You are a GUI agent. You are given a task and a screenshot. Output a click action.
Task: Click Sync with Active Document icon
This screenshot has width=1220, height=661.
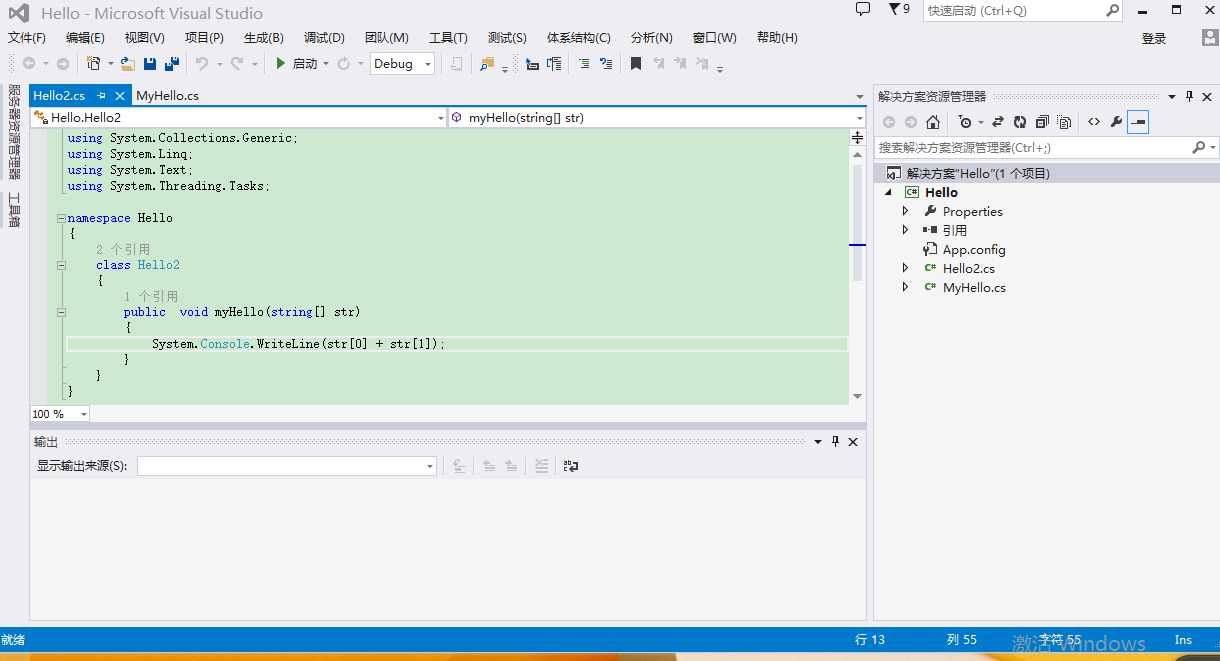tap(997, 122)
